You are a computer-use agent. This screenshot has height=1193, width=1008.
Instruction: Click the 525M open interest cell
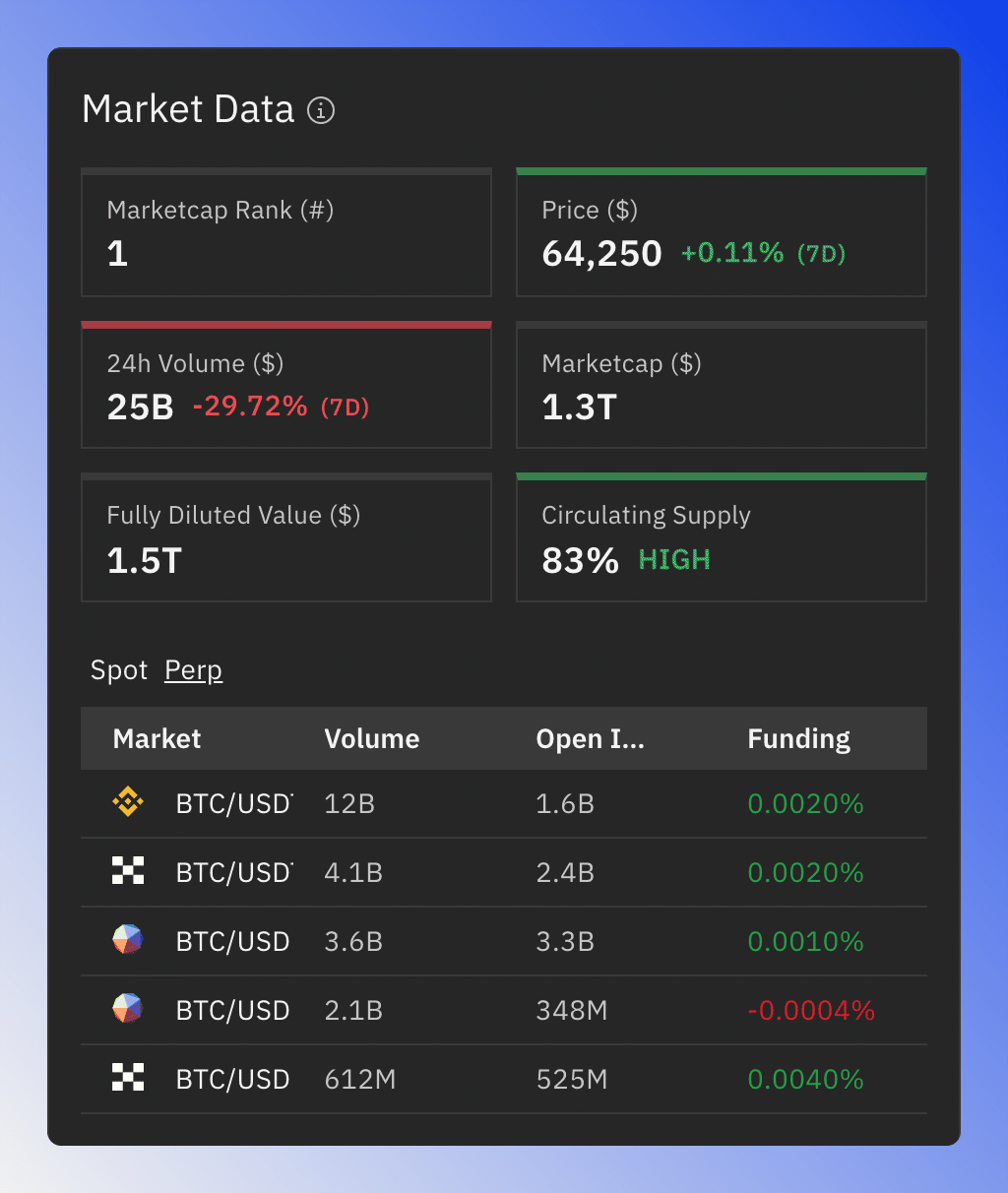point(572,1080)
